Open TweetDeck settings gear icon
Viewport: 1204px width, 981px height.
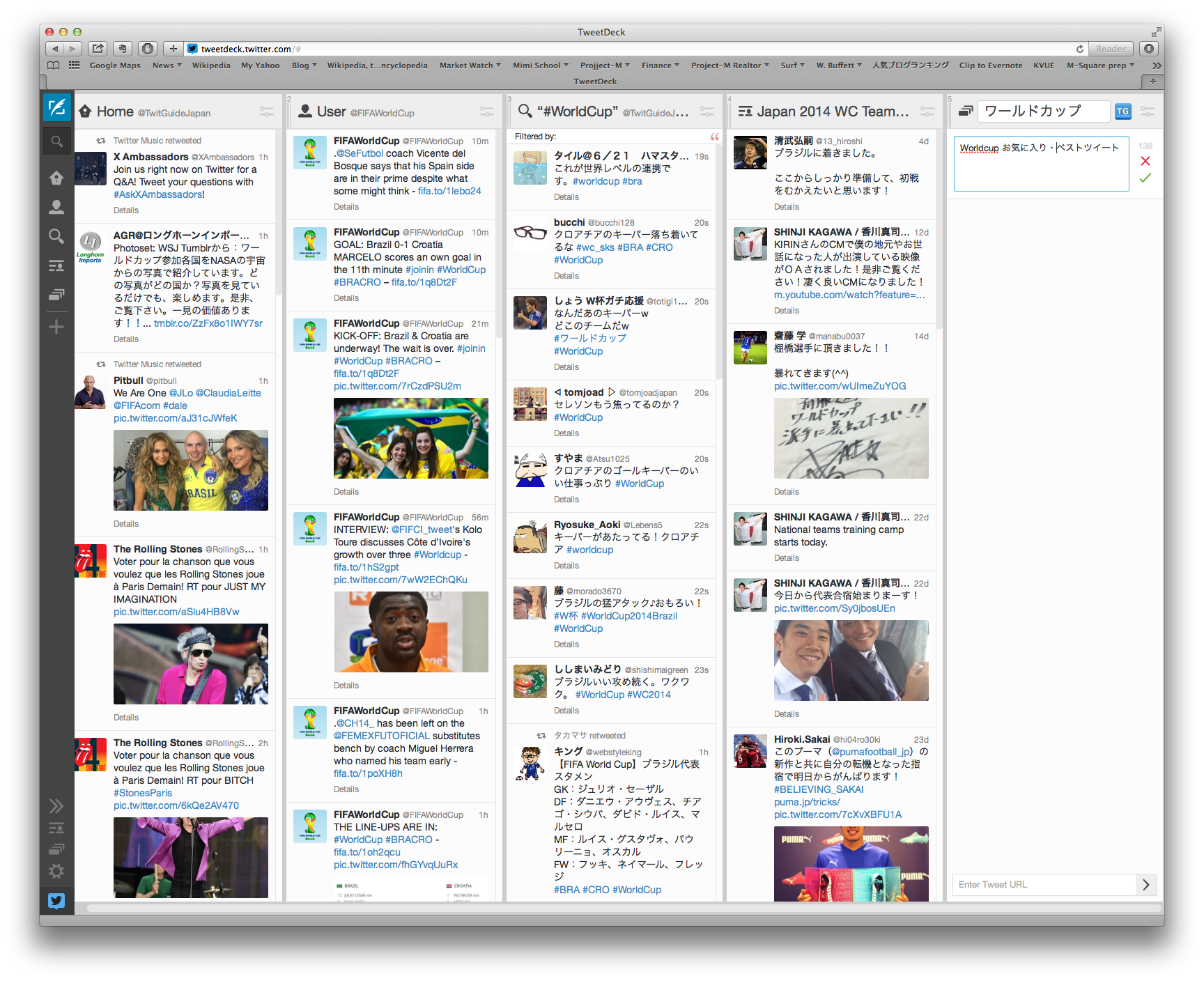(56, 872)
